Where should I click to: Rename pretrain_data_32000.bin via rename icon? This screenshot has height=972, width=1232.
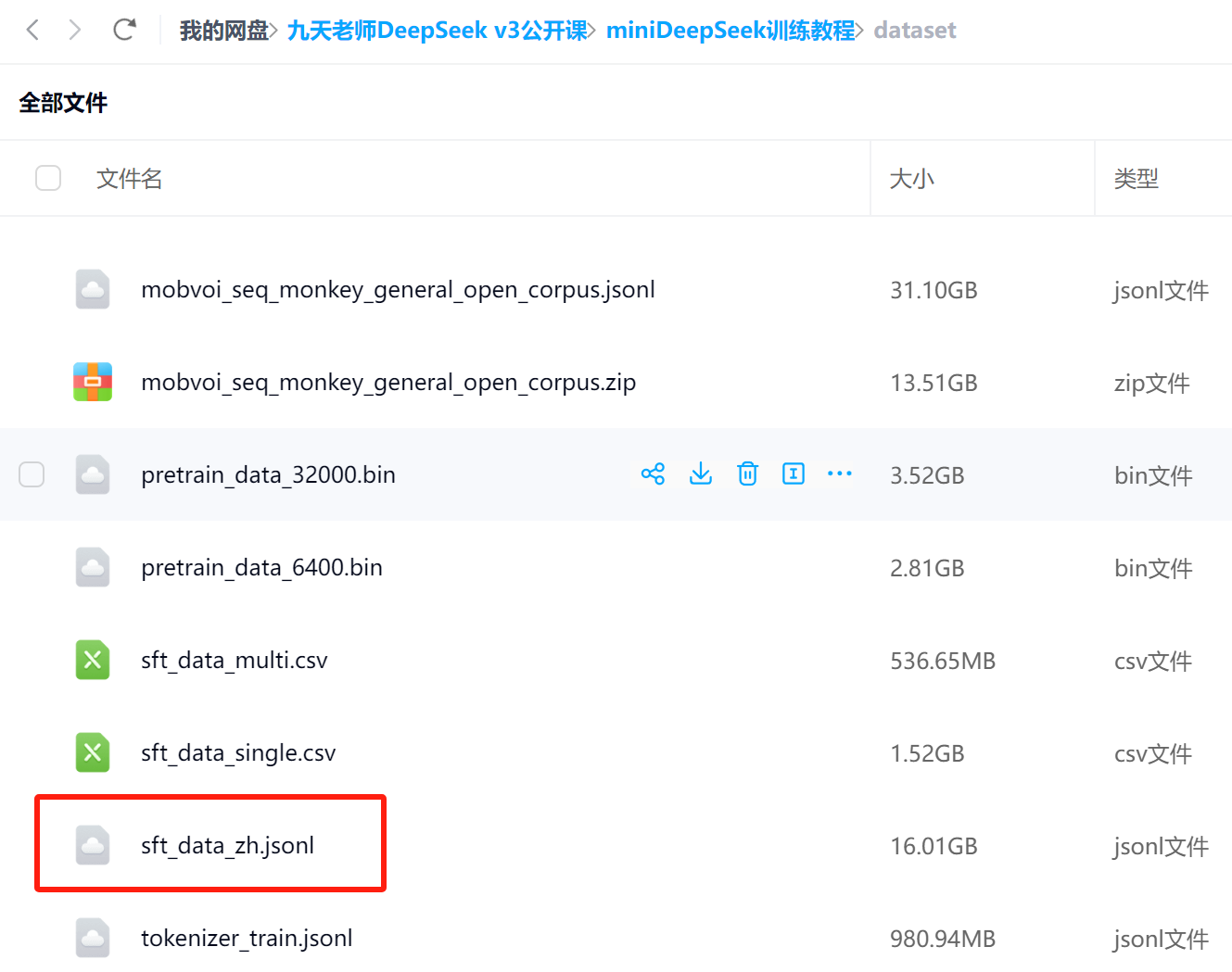coord(794,474)
